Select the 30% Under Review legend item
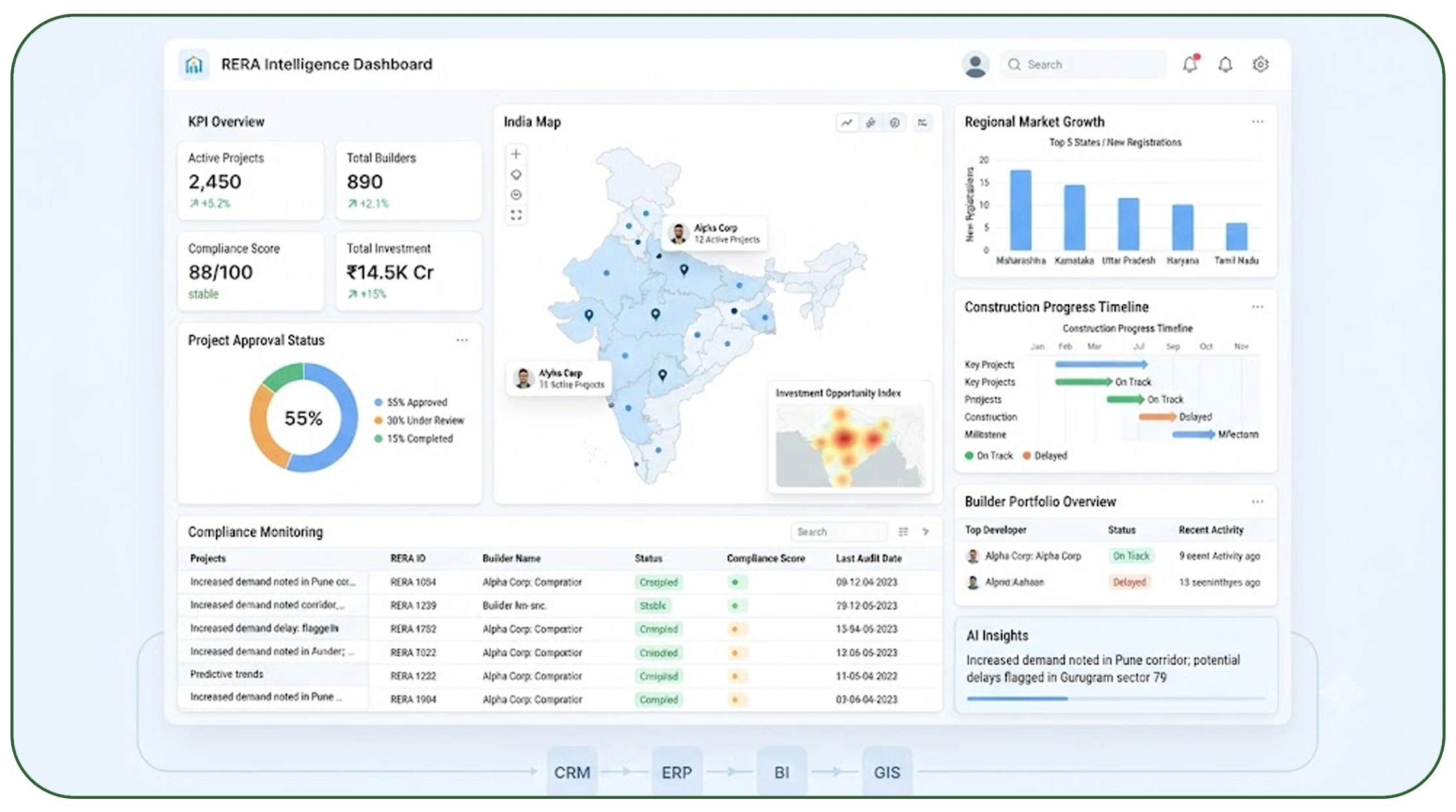 point(419,420)
